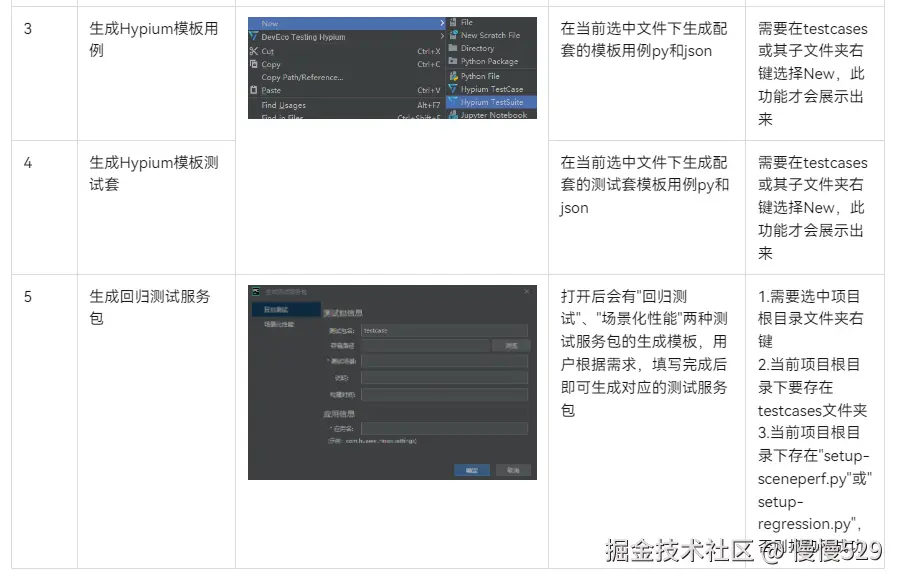Click the Python File icon
The image size is (901, 583).
click(x=453, y=76)
